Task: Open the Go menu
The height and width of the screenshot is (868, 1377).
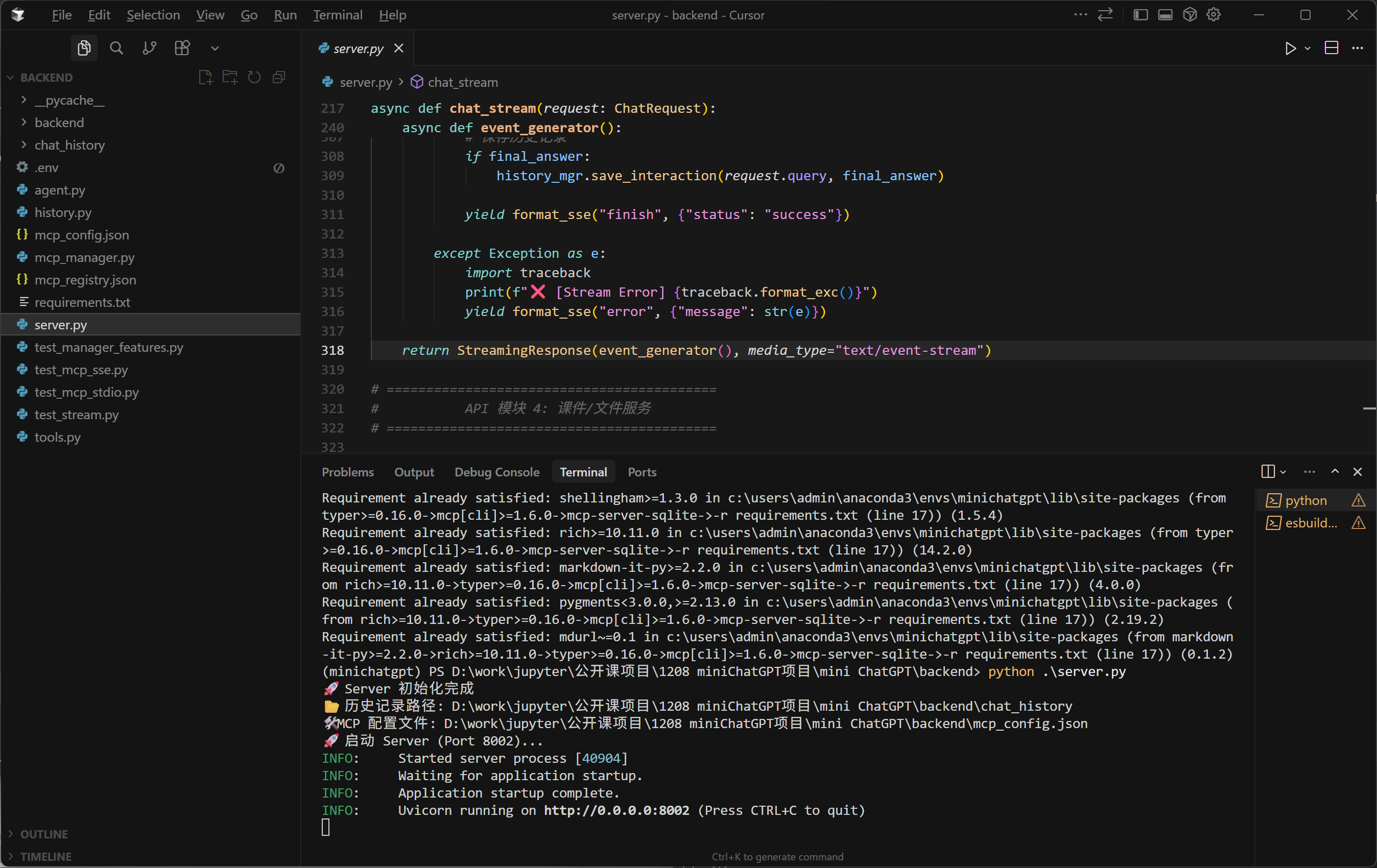Action: 249,15
